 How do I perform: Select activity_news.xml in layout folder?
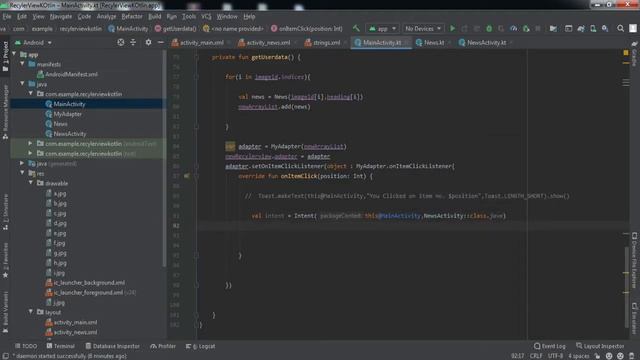[75, 332]
